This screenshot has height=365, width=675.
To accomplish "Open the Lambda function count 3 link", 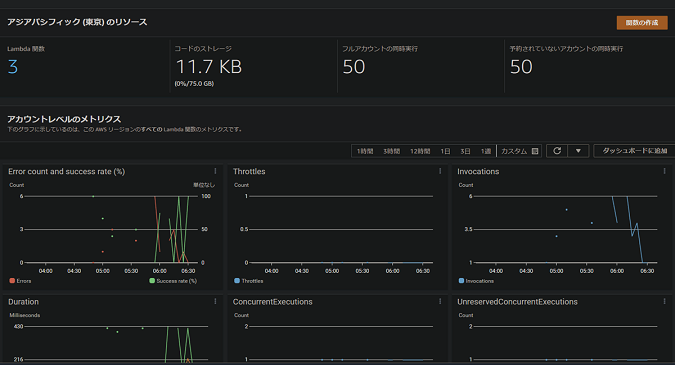I will point(13,67).
